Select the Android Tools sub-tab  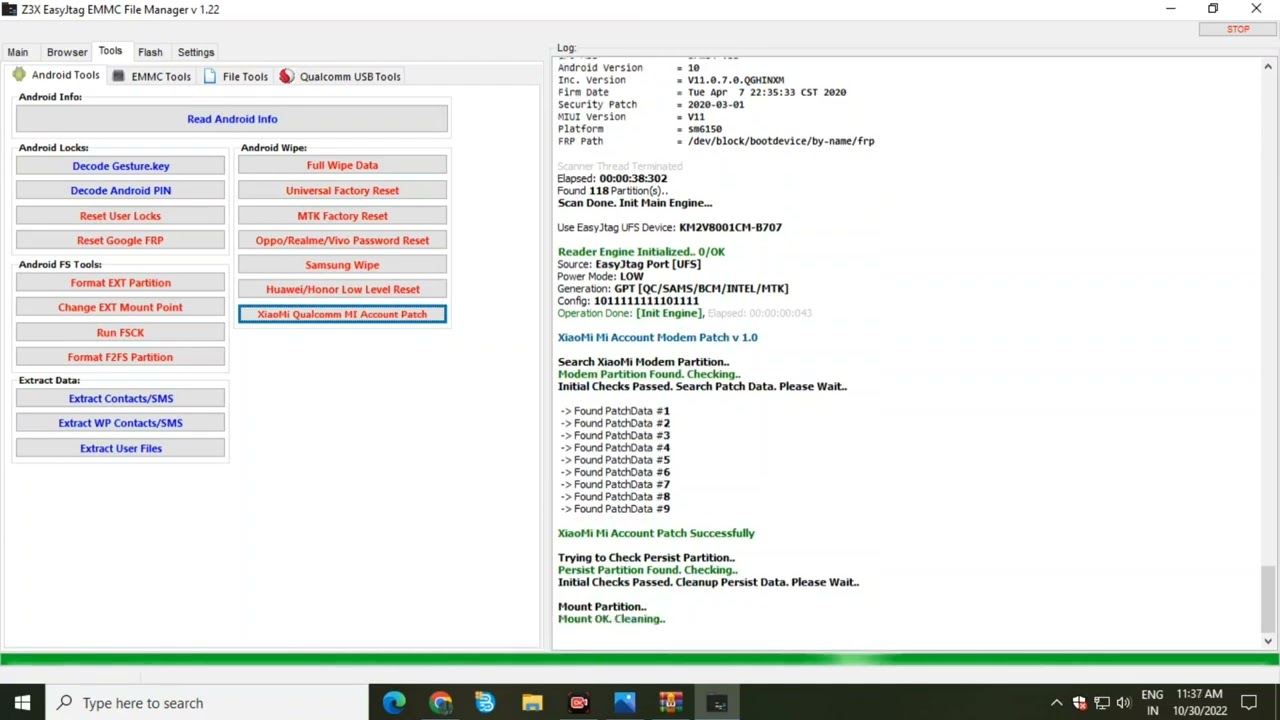point(56,75)
